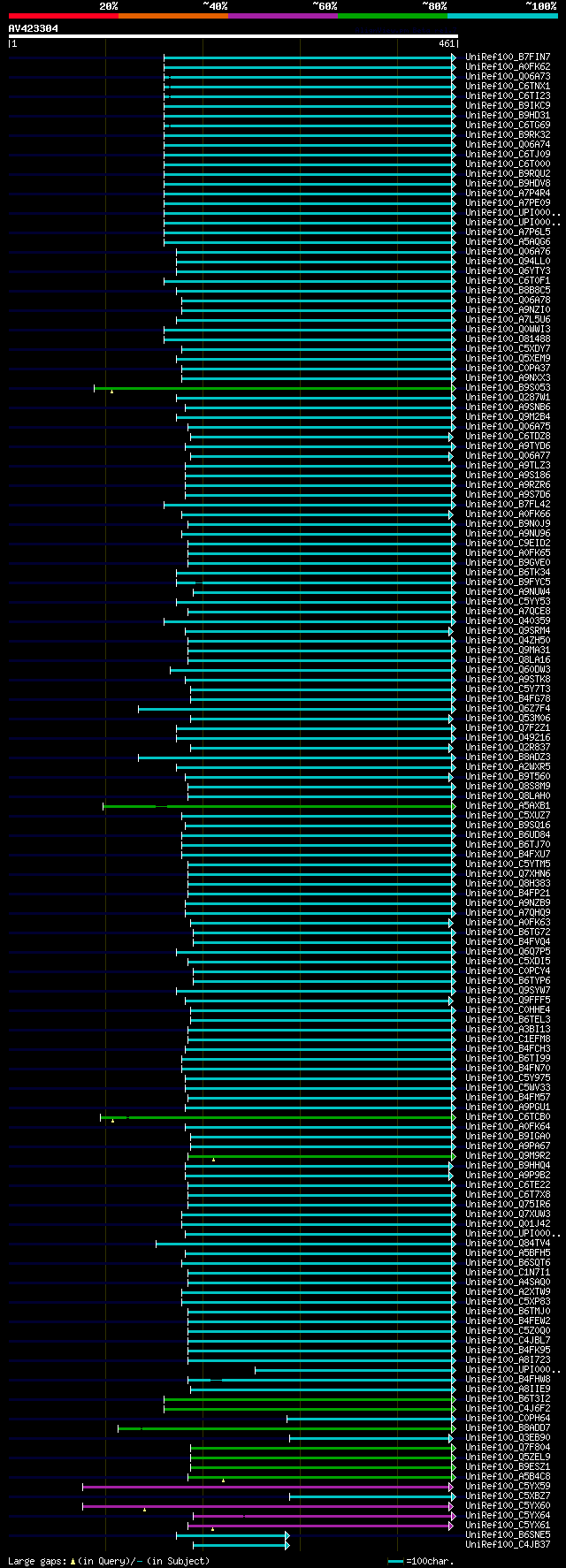566x1568 pixels.
Task: Click the red ~20% legend segment
Action: pyautogui.click(x=64, y=16)
